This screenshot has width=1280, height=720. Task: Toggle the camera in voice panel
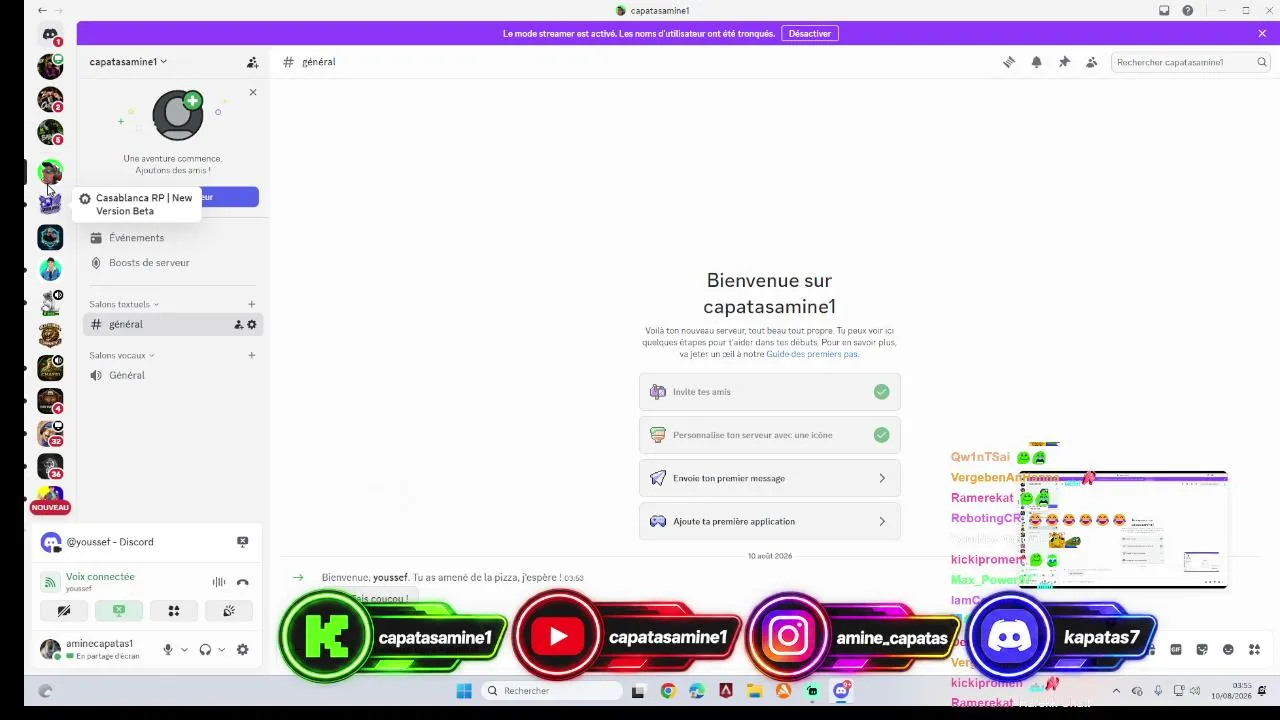coord(64,611)
